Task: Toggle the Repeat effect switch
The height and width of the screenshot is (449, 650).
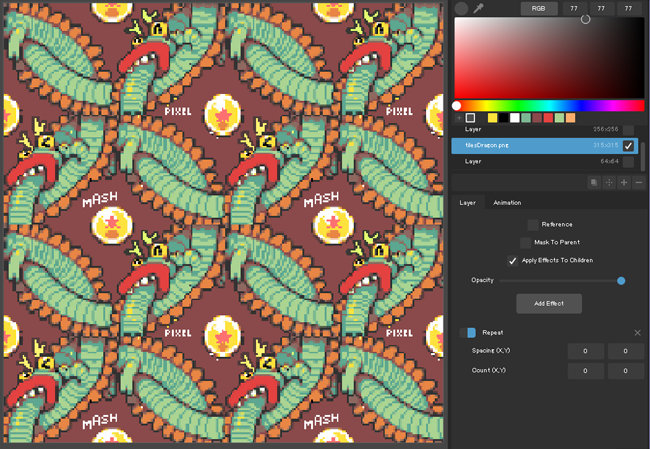Action: 468,333
